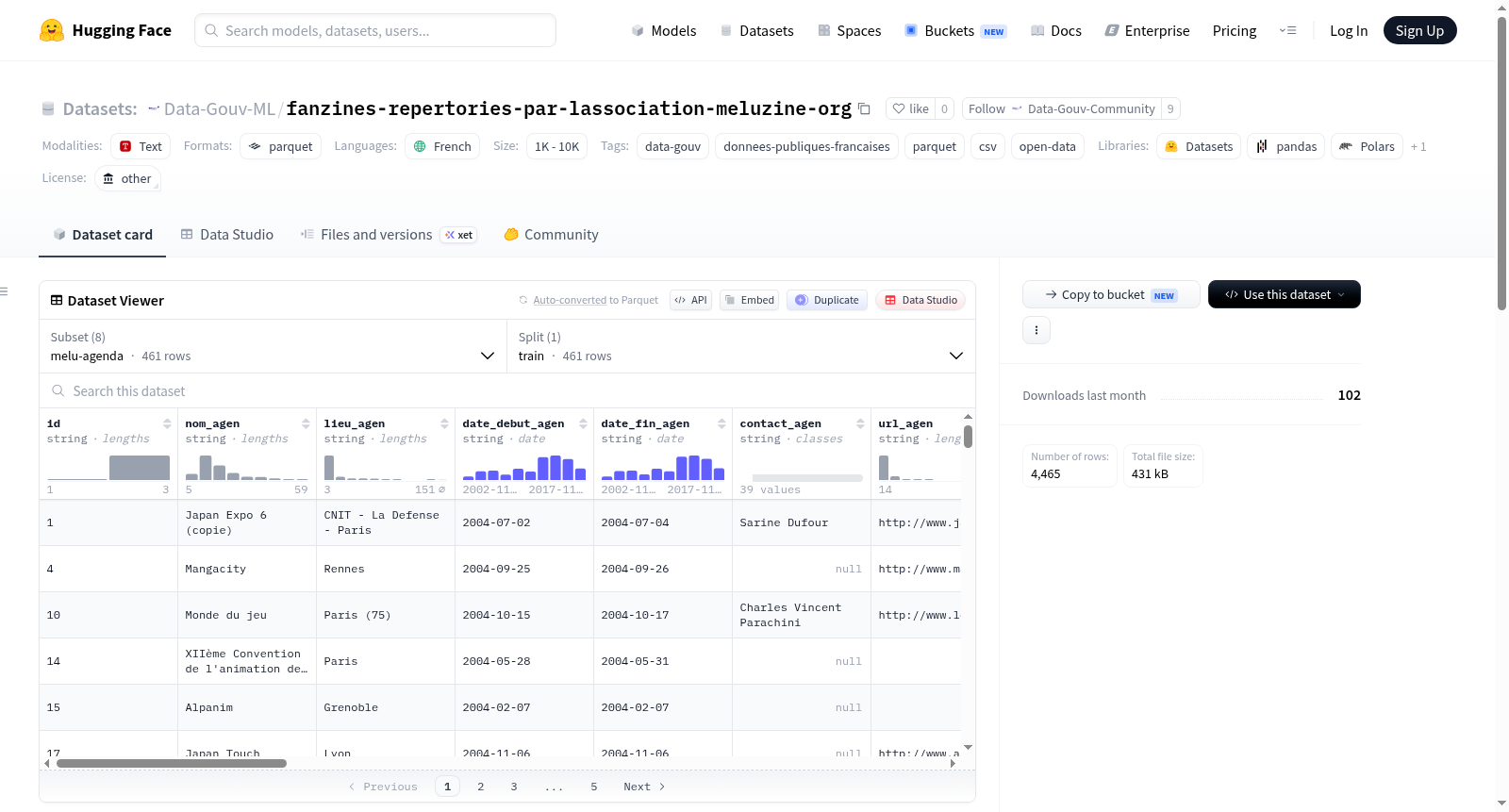
Task: Click Next page button
Action: click(644, 787)
